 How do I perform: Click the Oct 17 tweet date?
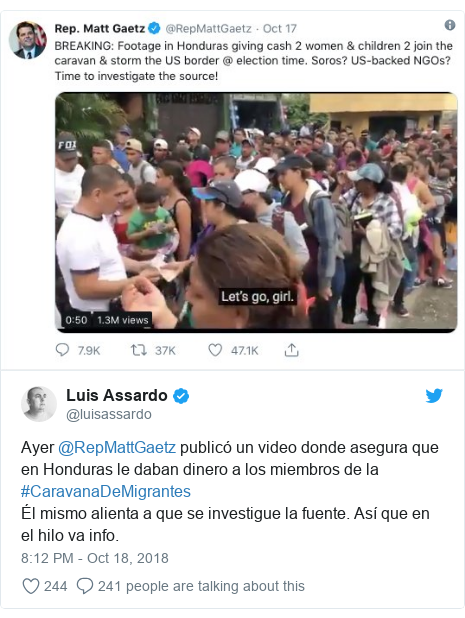click(279, 29)
